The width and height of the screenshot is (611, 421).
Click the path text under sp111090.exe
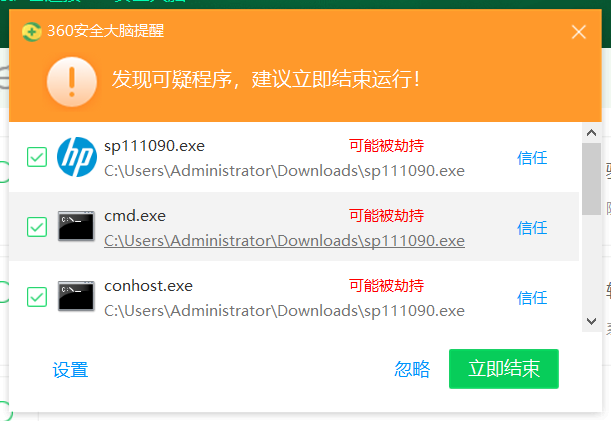click(x=284, y=171)
